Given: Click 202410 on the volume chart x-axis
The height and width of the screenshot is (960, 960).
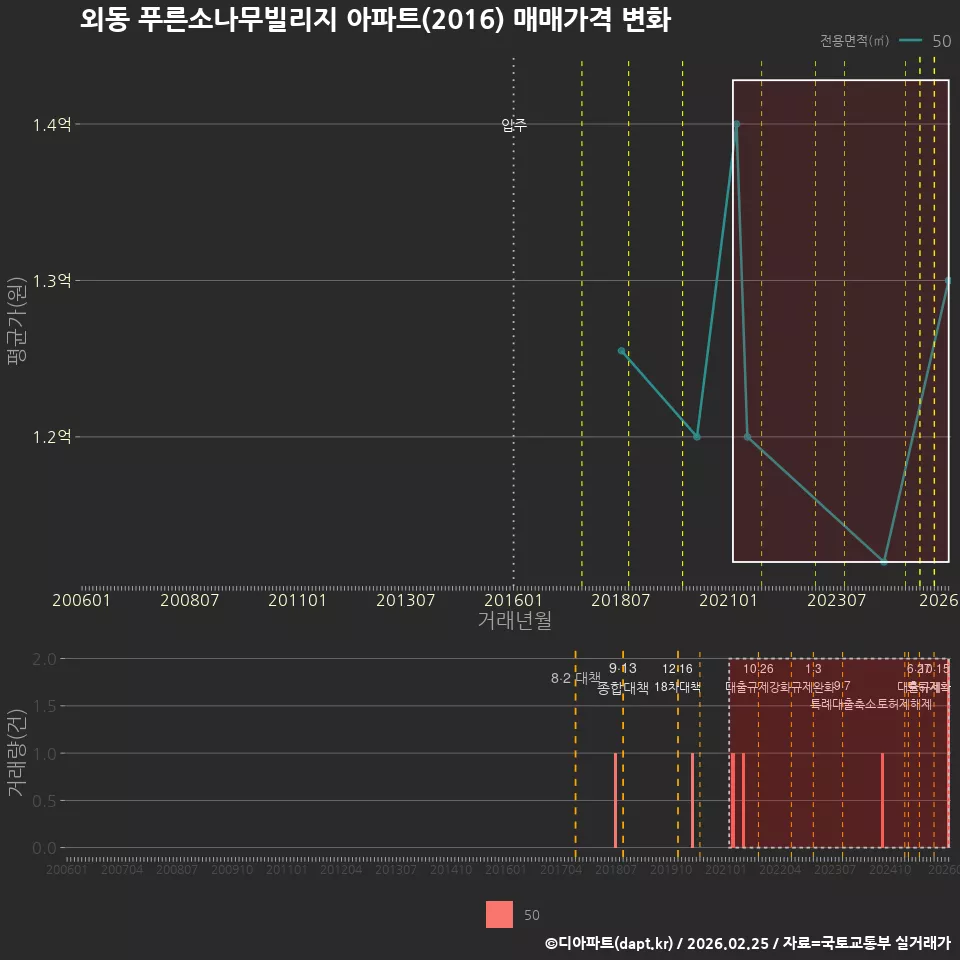Looking at the screenshot, I should 890,869.
